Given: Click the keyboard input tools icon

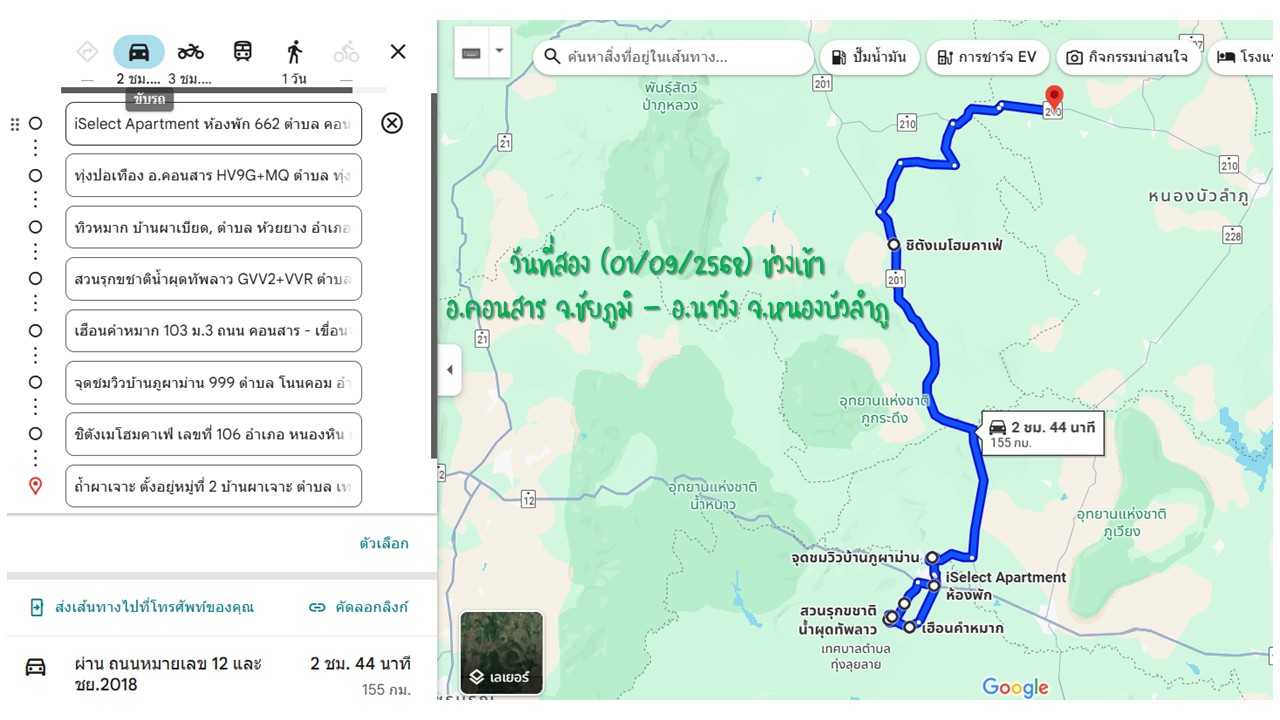Looking at the screenshot, I should pyautogui.click(x=472, y=52).
